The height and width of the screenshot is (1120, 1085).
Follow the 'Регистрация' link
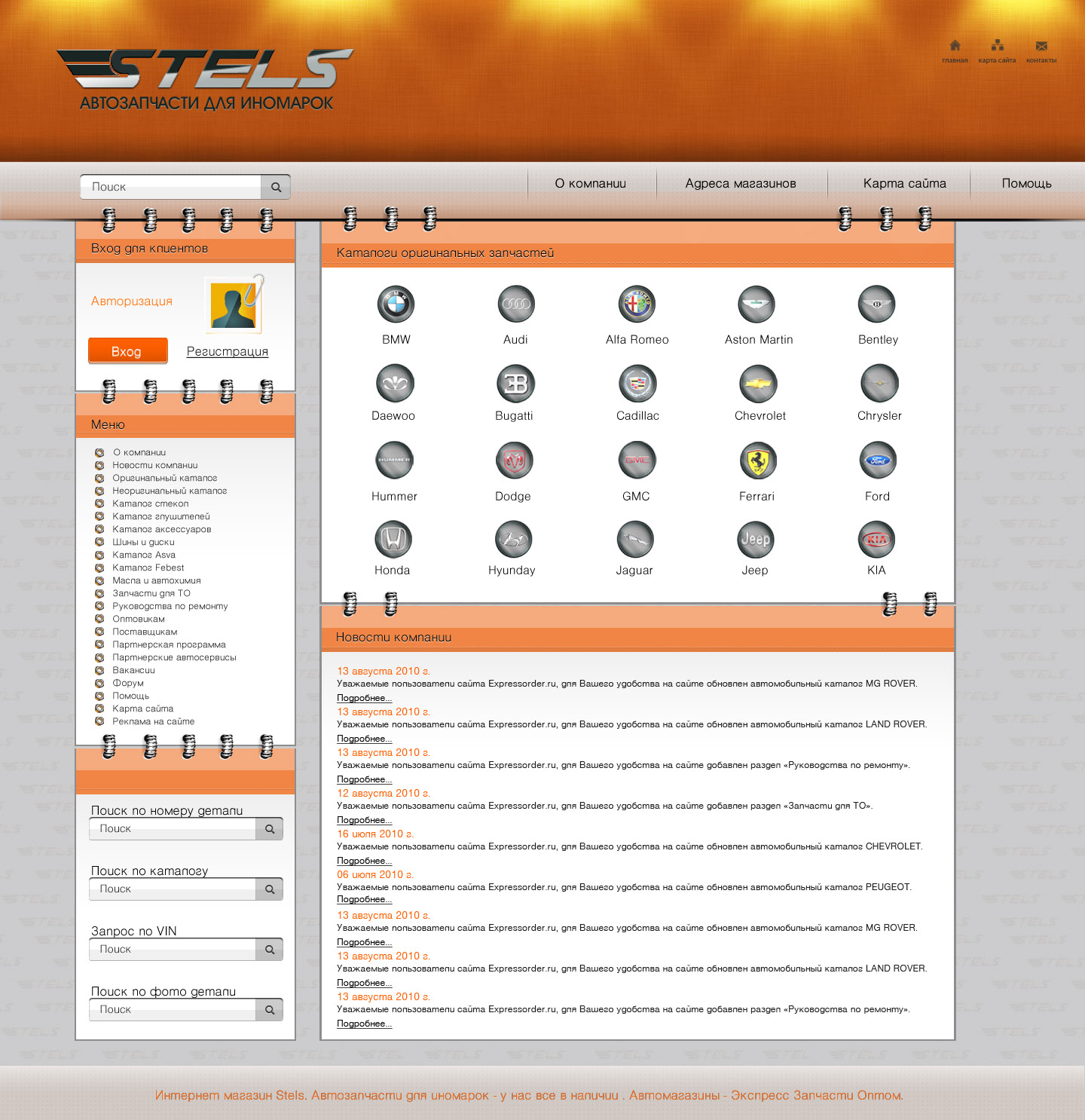[x=228, y=351]
